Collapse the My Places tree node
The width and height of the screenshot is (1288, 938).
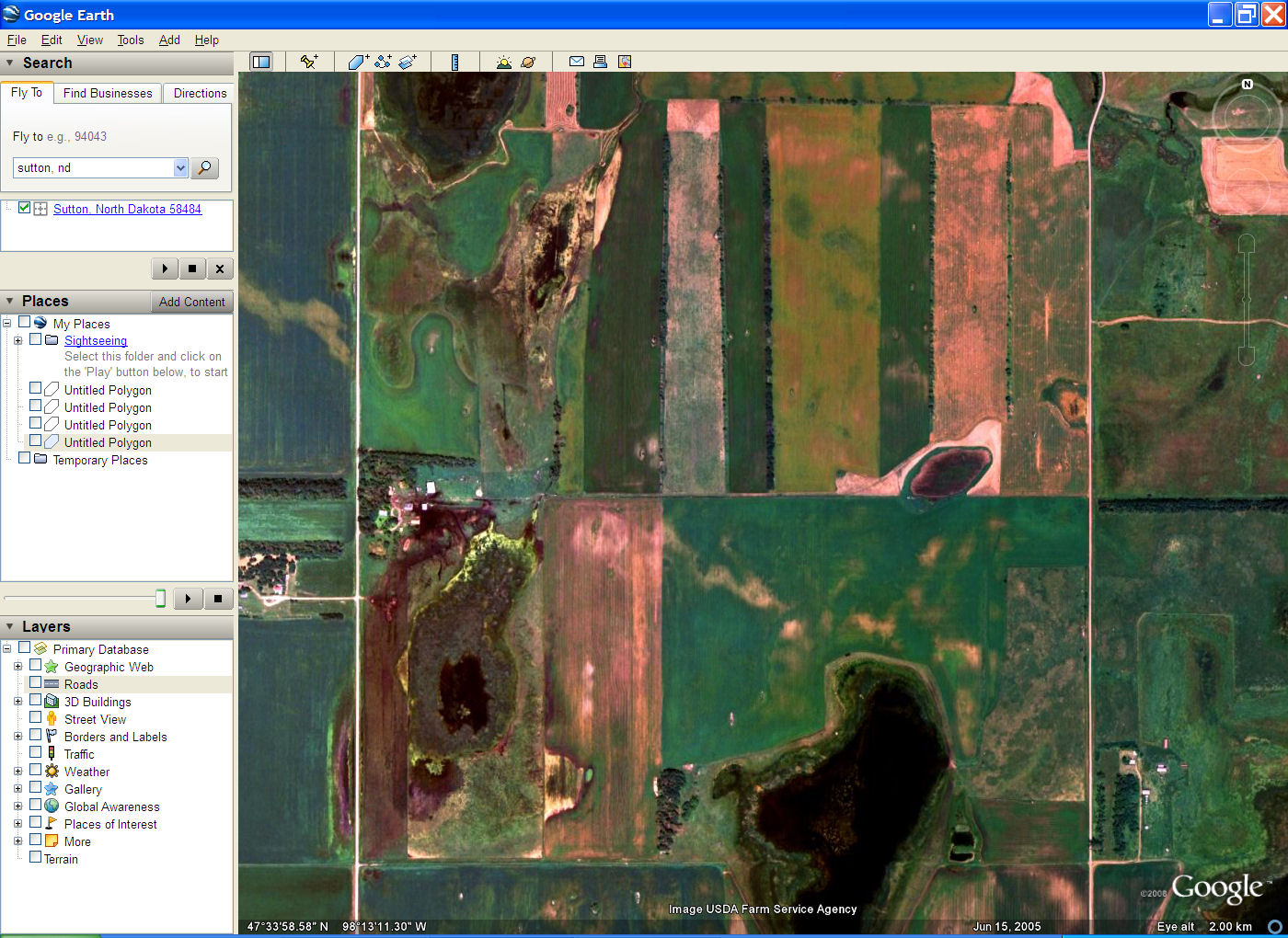point(6,323)
